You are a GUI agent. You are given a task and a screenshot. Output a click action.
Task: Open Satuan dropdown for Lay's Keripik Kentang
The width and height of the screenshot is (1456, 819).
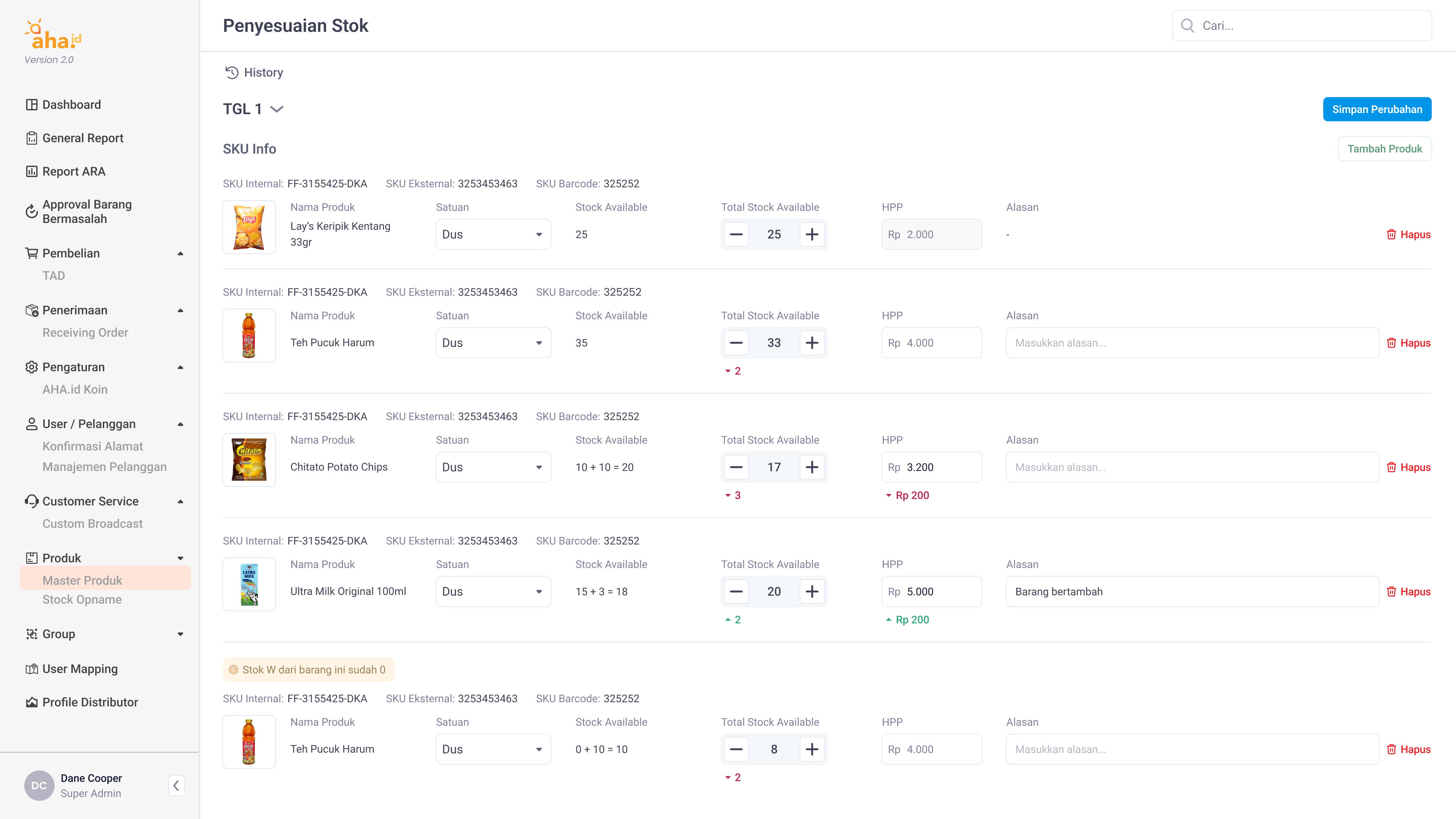coord(493,235)
